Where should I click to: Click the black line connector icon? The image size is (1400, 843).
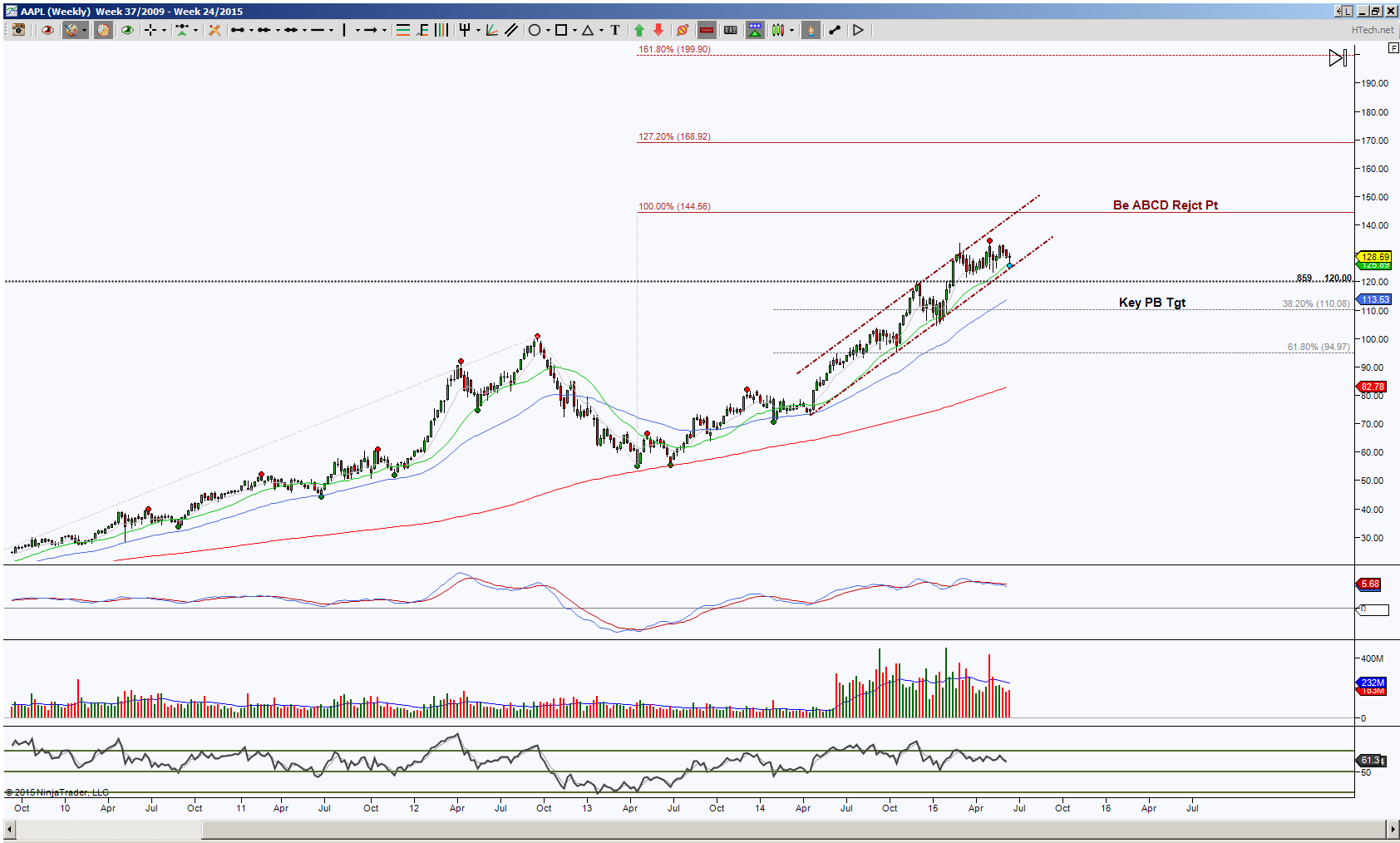tap(835, 30)
